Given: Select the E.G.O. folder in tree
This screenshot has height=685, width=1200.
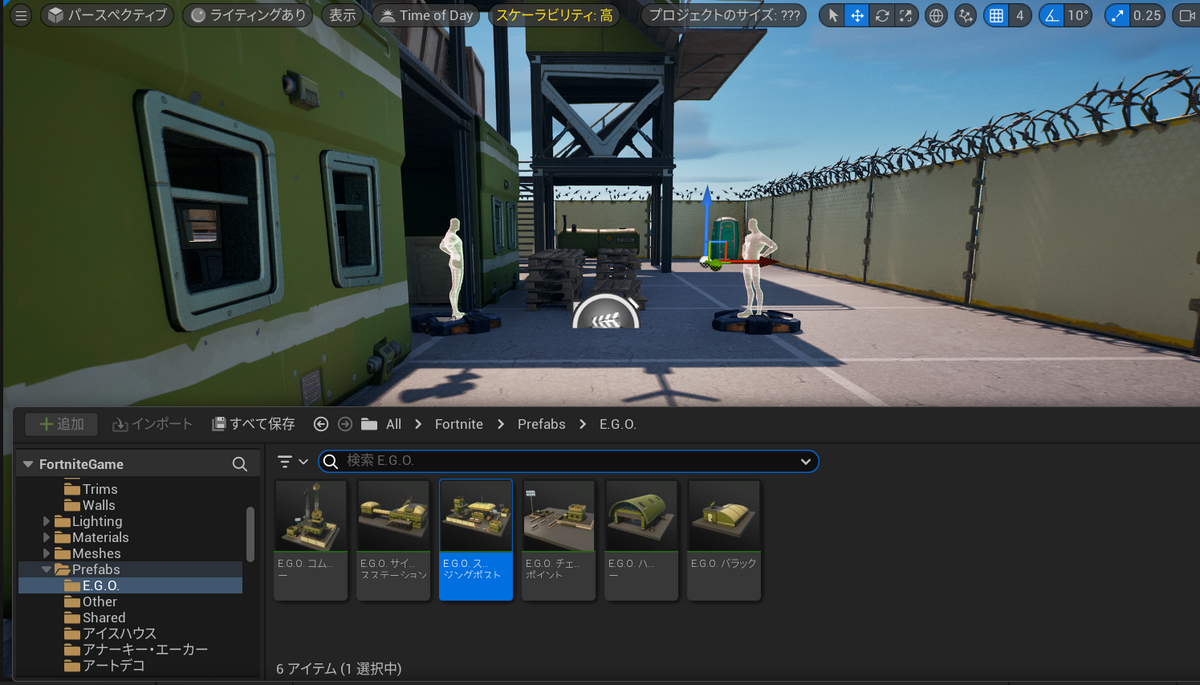Looking at the screenshot, I should point(130,585).
